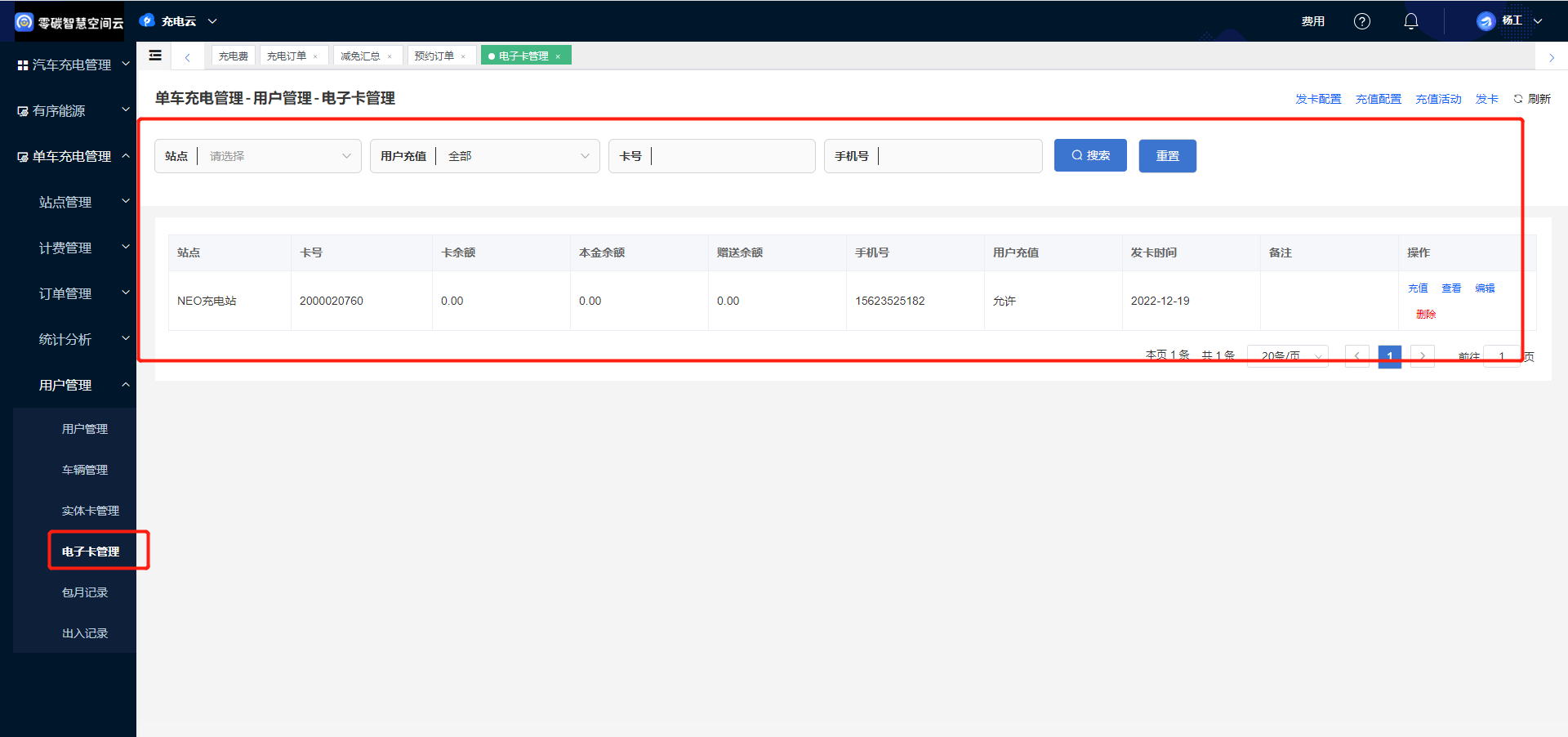Go to previous page arrow
1568x737 pixels.
point(1357,356)
